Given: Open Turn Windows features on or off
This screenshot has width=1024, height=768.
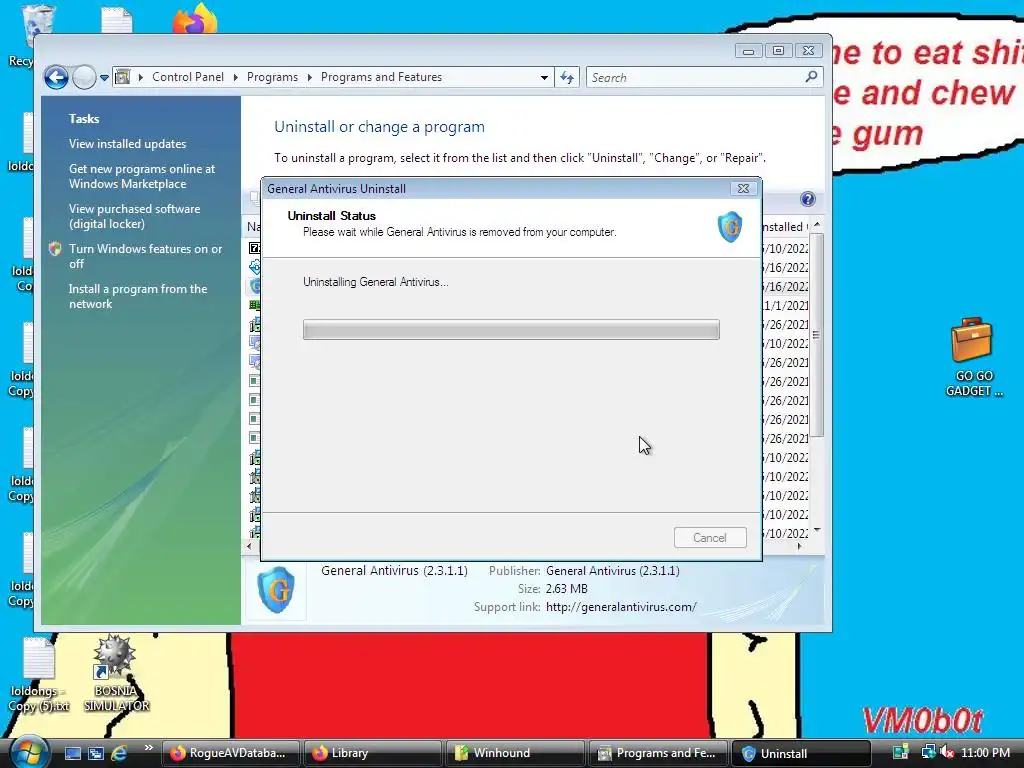Looking at the screenshot, I should pos(146,256).
